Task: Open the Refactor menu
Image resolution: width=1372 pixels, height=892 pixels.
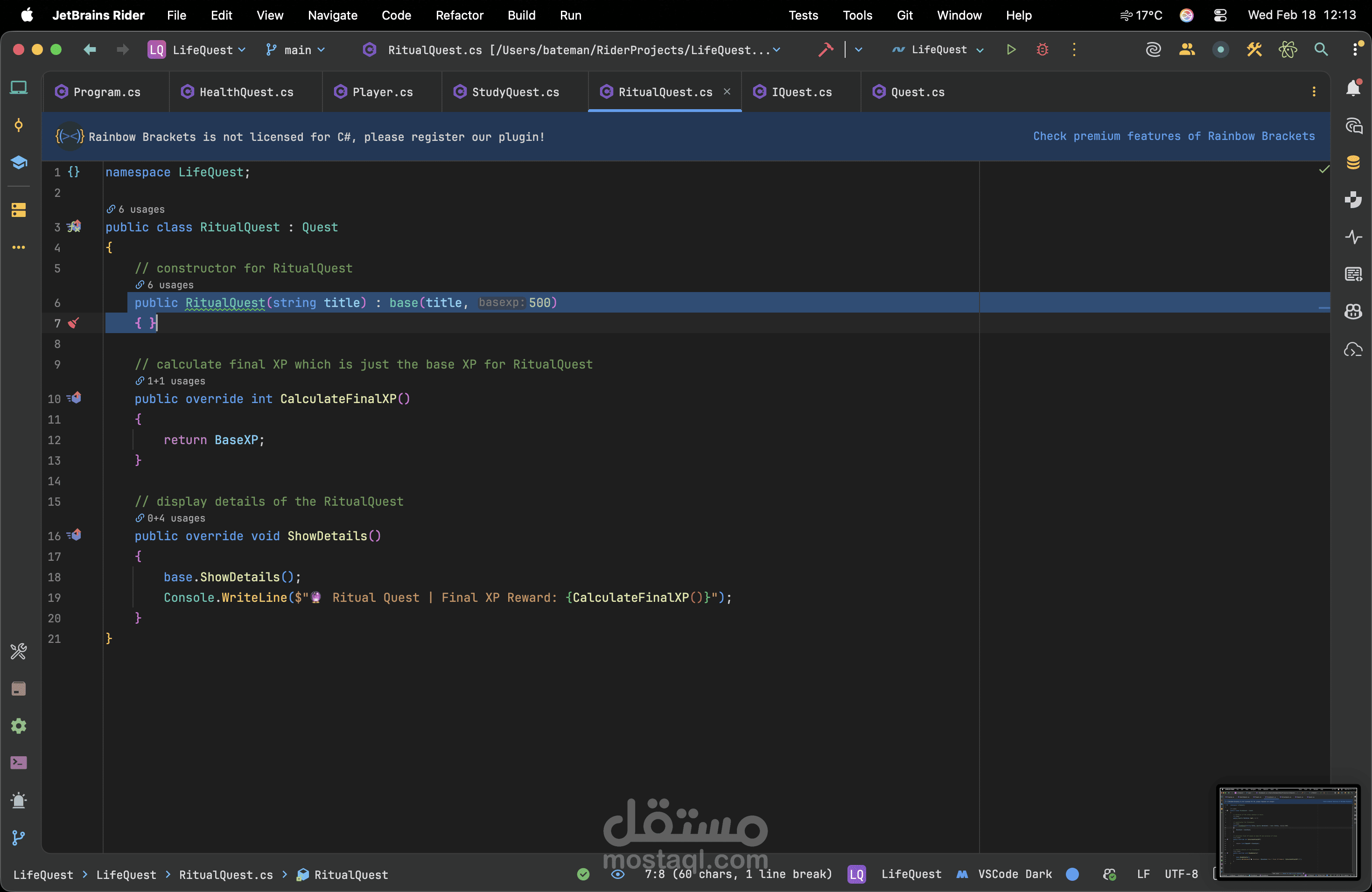Action: (459, 15)
